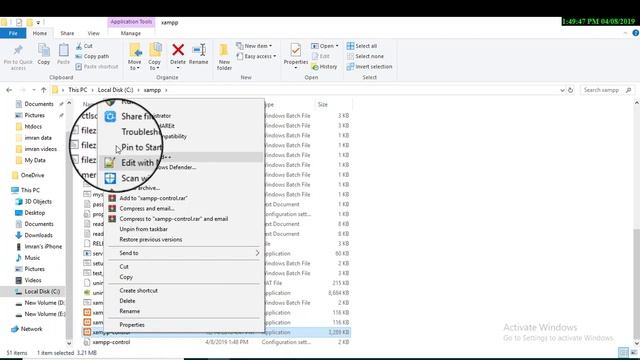
Task: Select Local Disk (C:) in sidebar
Action: point(42,291)
